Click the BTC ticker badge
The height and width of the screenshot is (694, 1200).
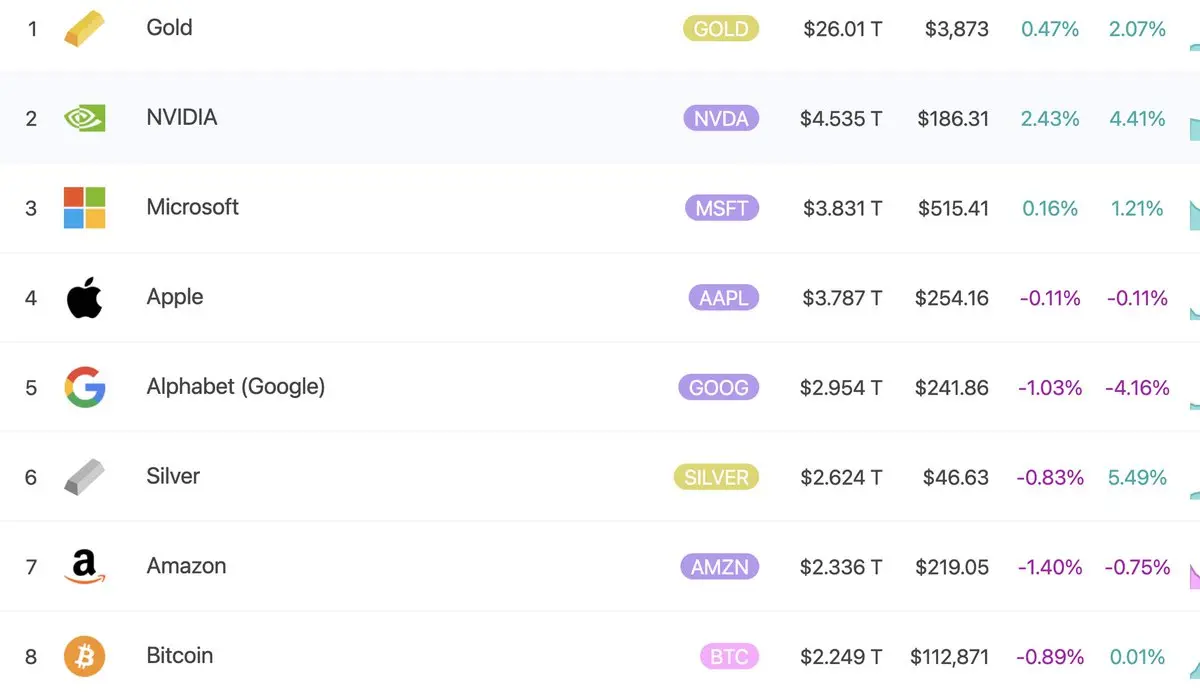point(729,657)
